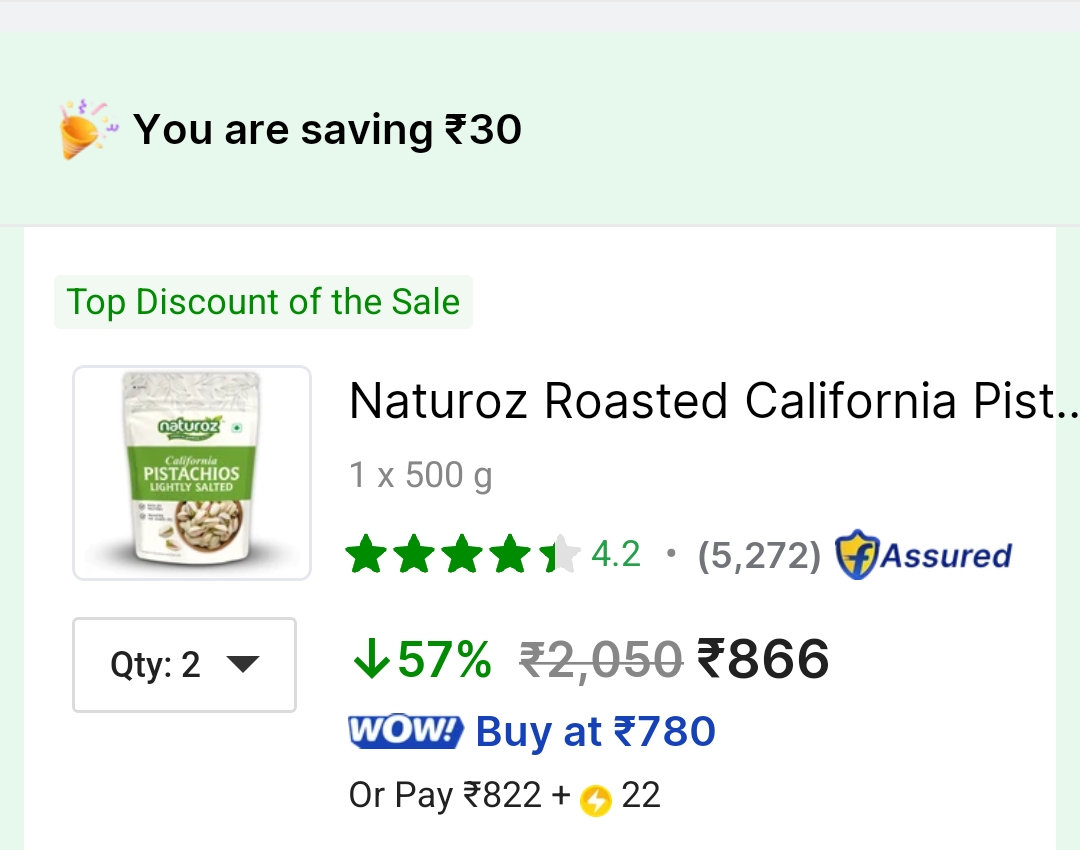Click the ₹866 selling price
1080x850 pixels.
[763, 660]
